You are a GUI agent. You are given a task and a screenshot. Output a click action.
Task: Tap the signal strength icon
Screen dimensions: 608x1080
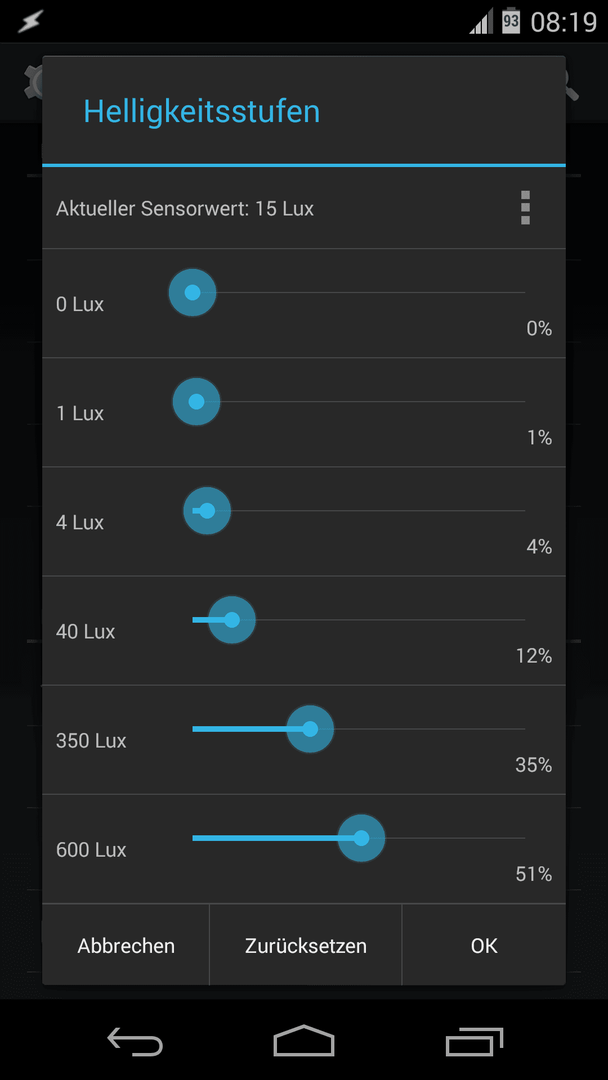[481, 22]
